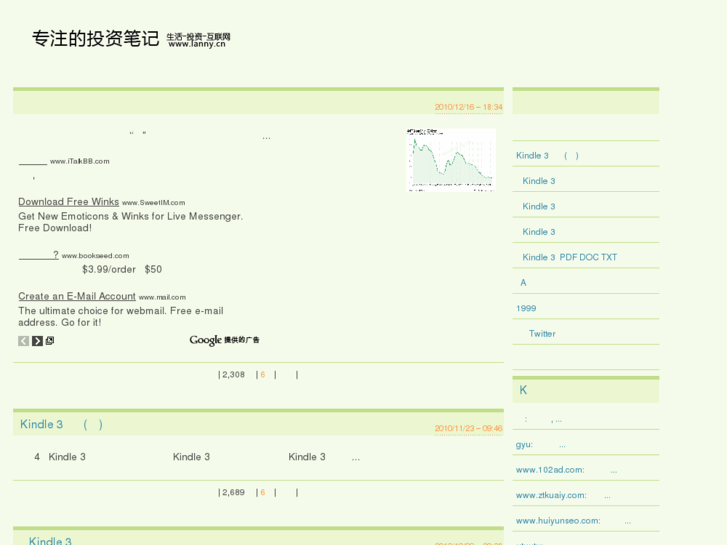Click the next ad arrow icon

[38, 341]
